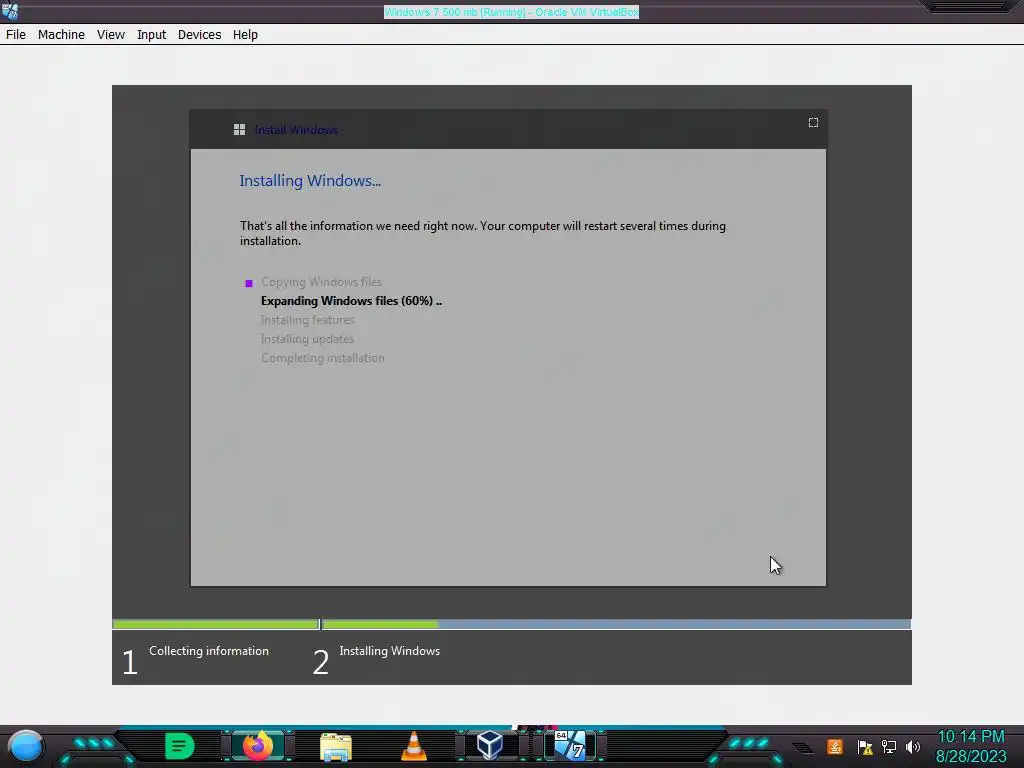The height and width of the screenshot is (768, 1024).
Task: Click the Windows logo icon beside Install Windows
Action: click(239, 130)
